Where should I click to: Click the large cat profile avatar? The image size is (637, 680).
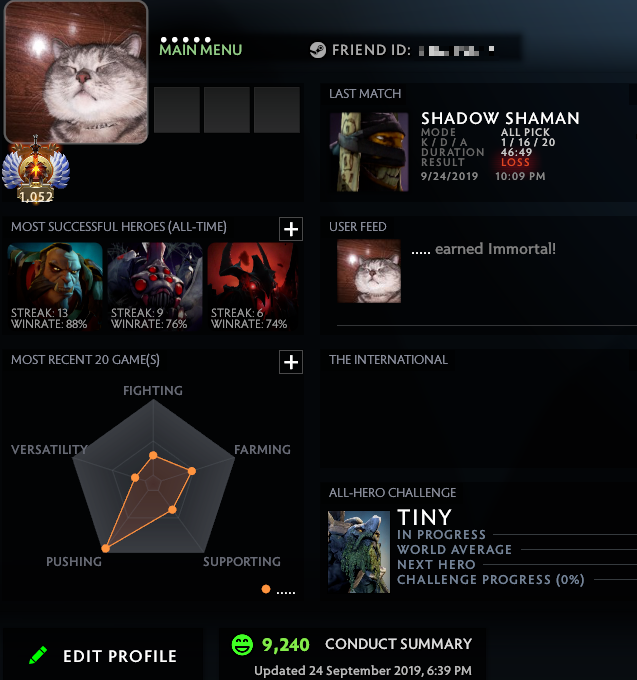point(76,72)
